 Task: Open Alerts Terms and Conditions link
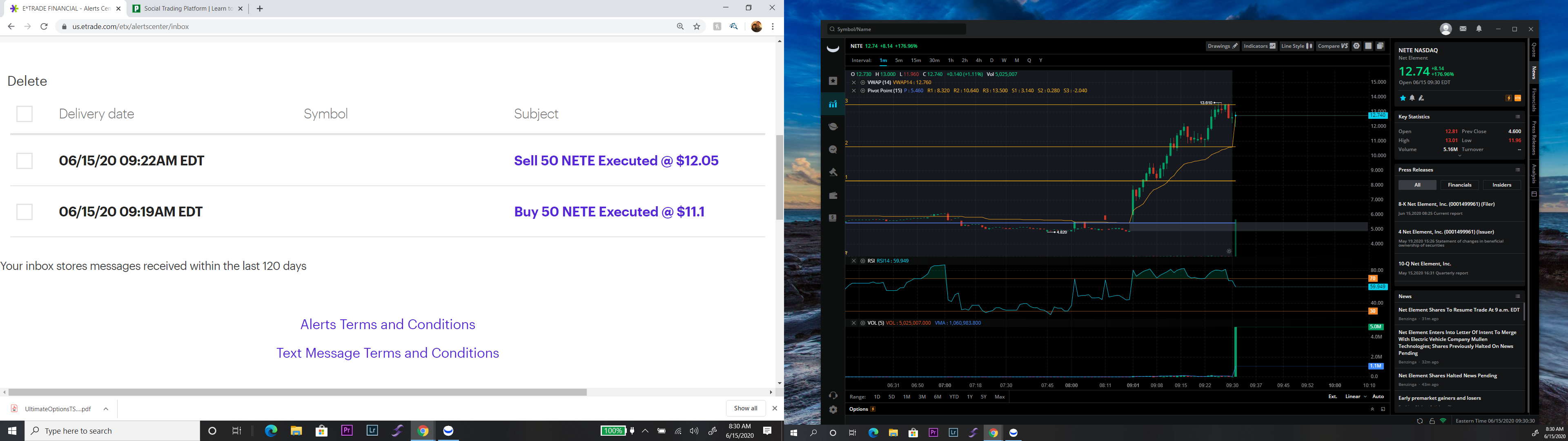point(387,325)
